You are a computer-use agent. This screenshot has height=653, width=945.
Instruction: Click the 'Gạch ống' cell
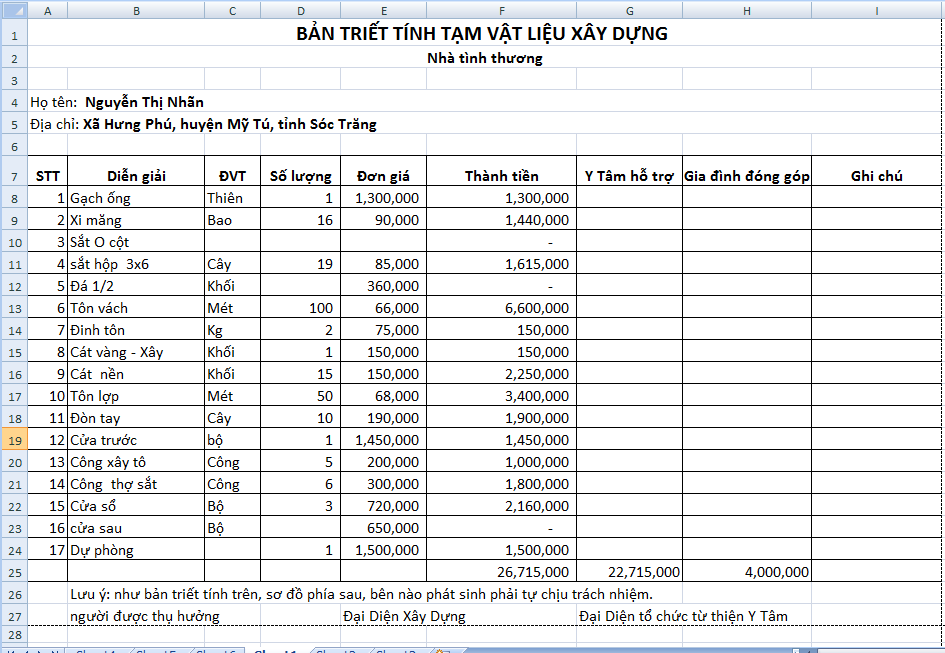tap(136, 198)
